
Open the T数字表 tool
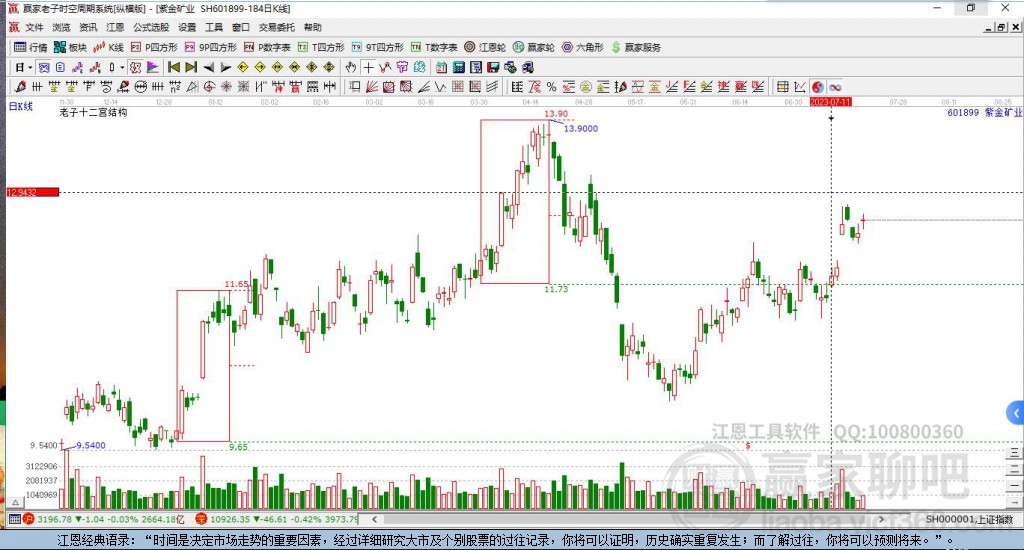(434, 47)
